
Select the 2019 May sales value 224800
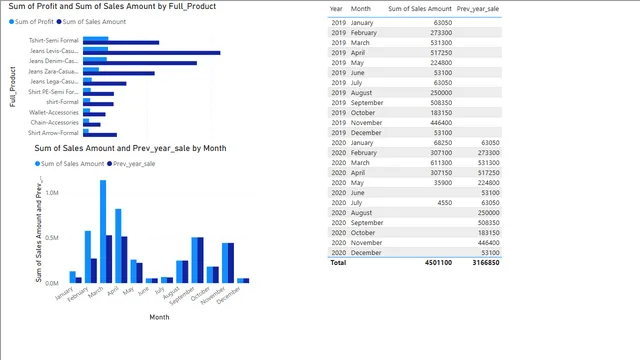coord(441,63)
